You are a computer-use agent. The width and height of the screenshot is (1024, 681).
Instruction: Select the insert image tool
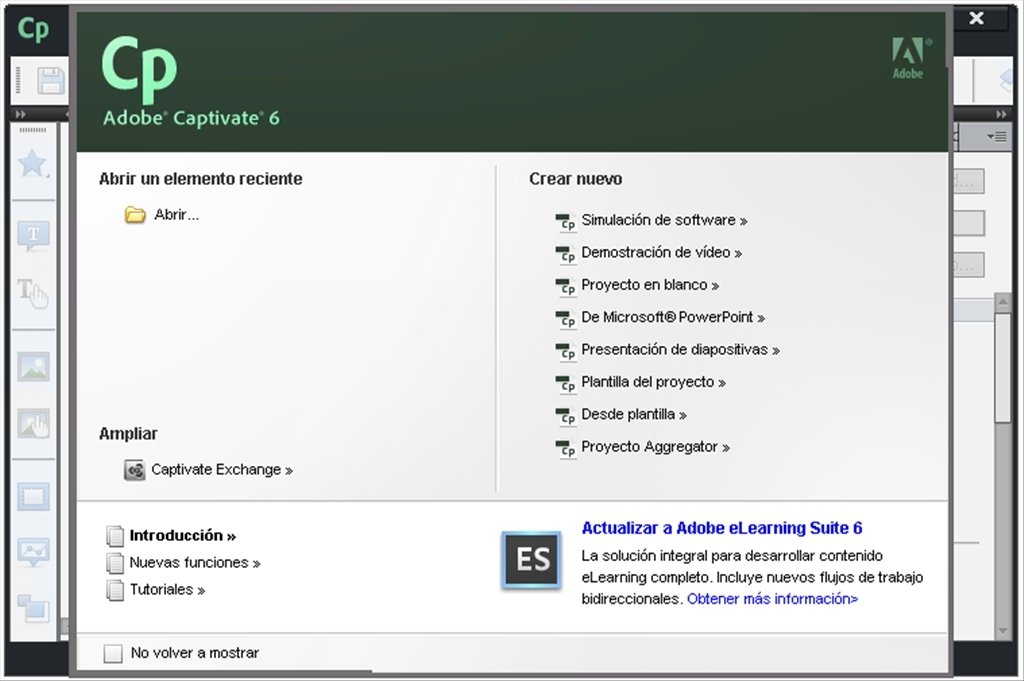(33, 367)
